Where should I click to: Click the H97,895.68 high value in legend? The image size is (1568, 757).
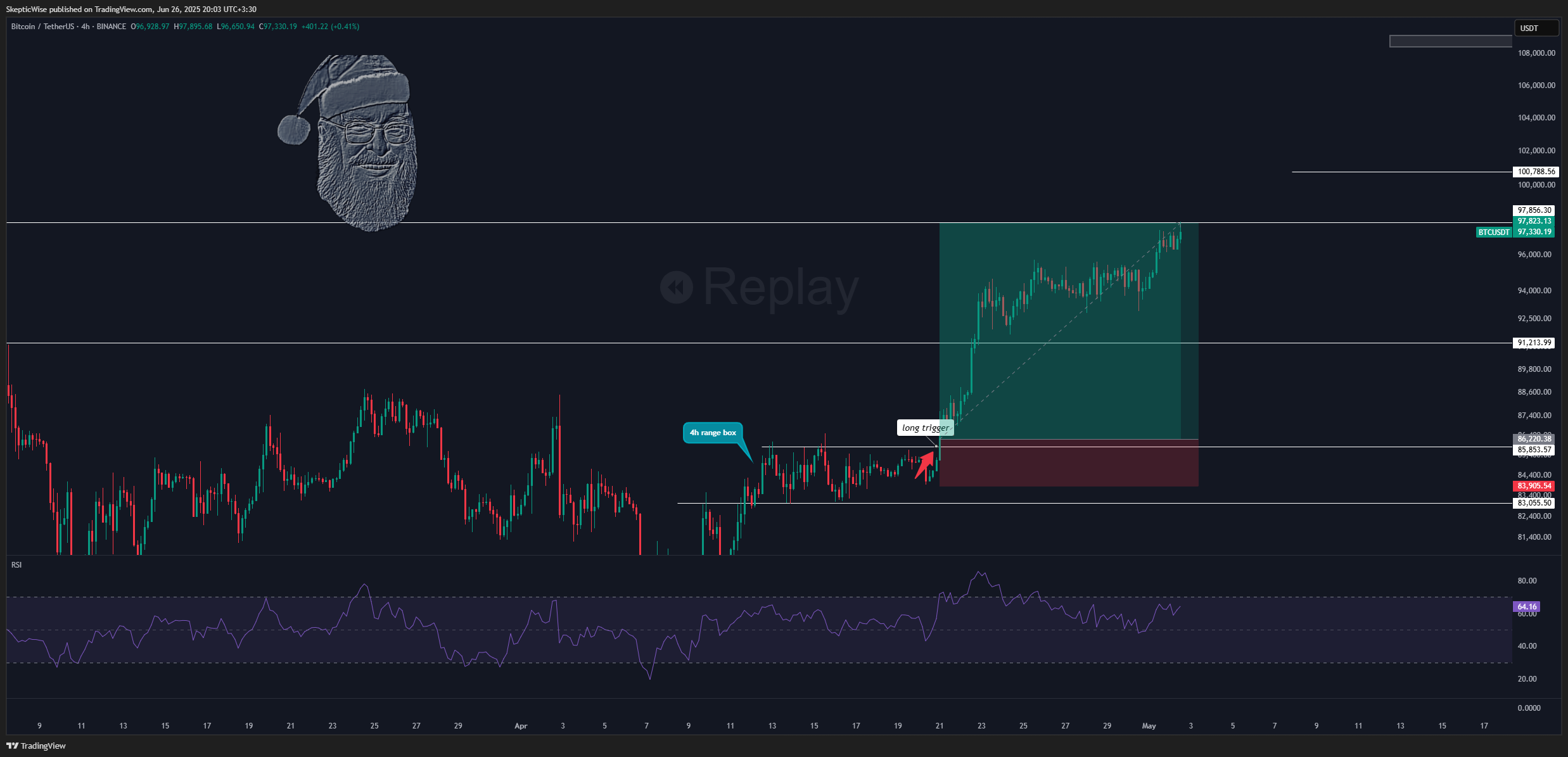(x=193, y=27)
